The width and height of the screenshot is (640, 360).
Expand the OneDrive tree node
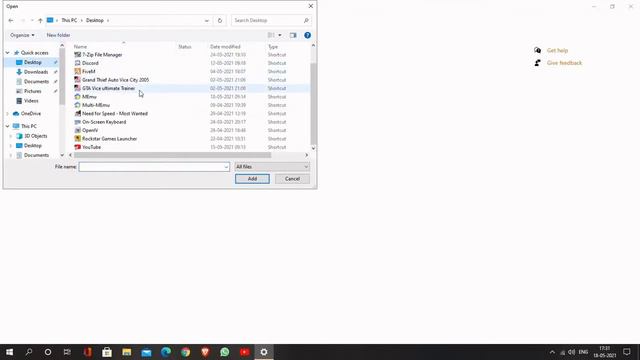(7, 113)
